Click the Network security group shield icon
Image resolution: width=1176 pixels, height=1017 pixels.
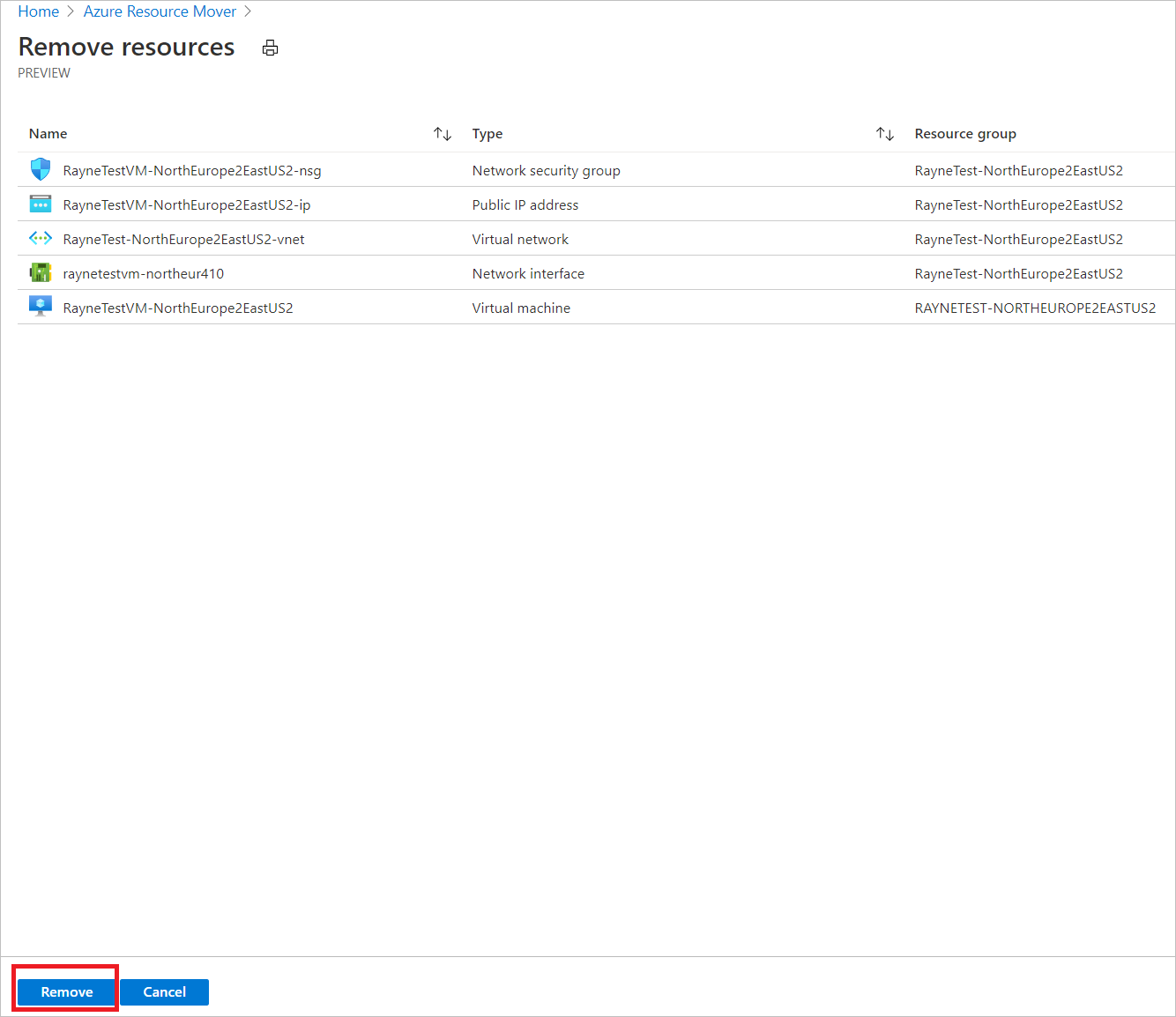(41, 169)
